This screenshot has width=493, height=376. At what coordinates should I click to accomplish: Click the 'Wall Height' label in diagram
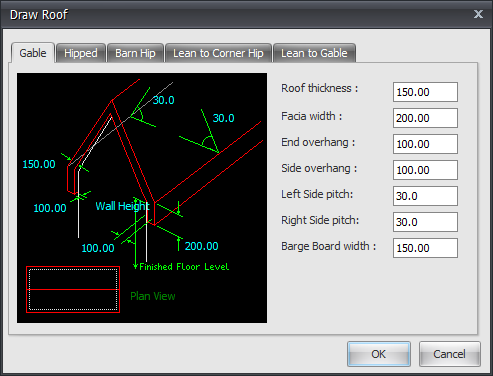point(122,206)
